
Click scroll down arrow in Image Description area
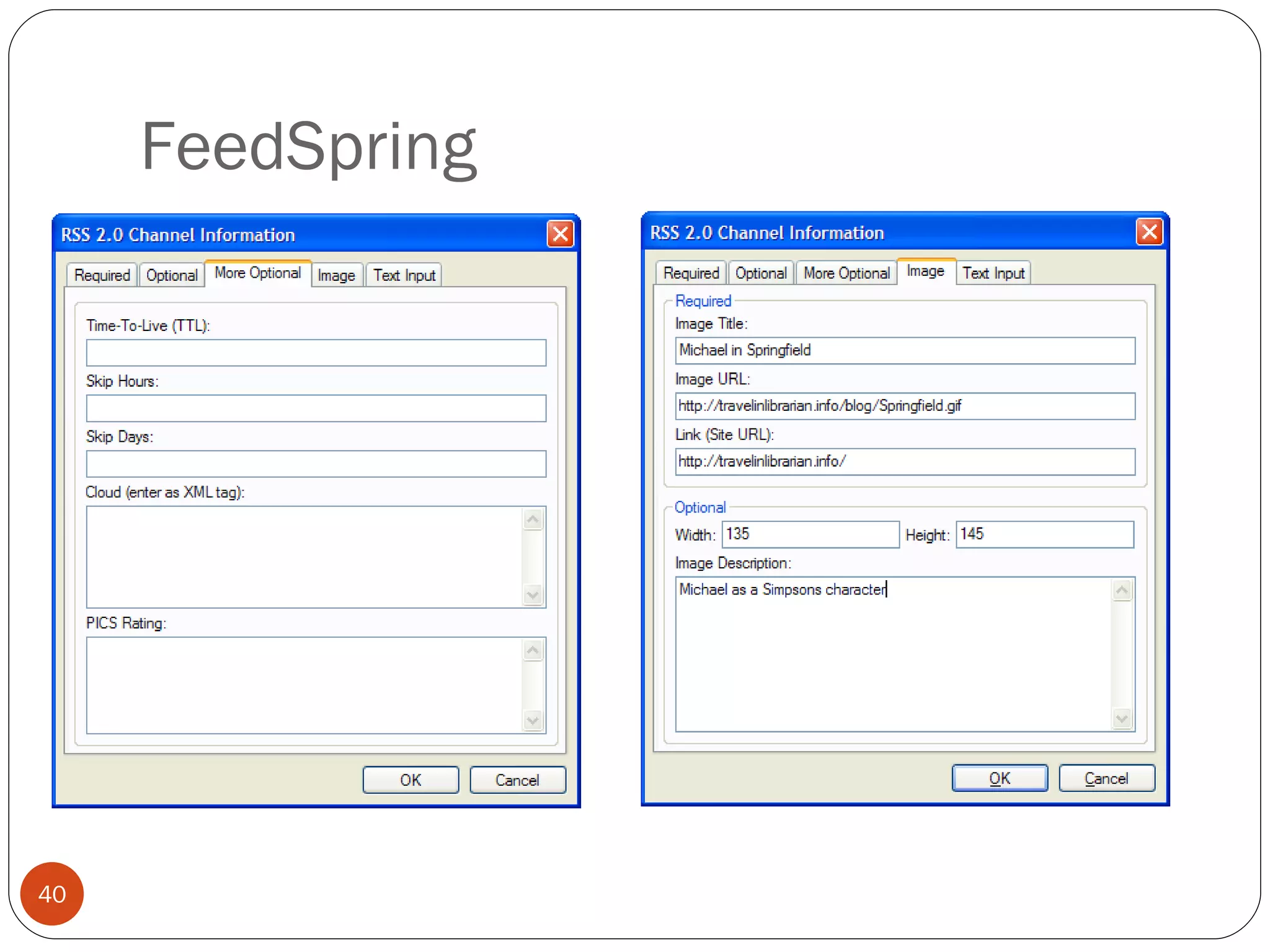point(1122,719)
